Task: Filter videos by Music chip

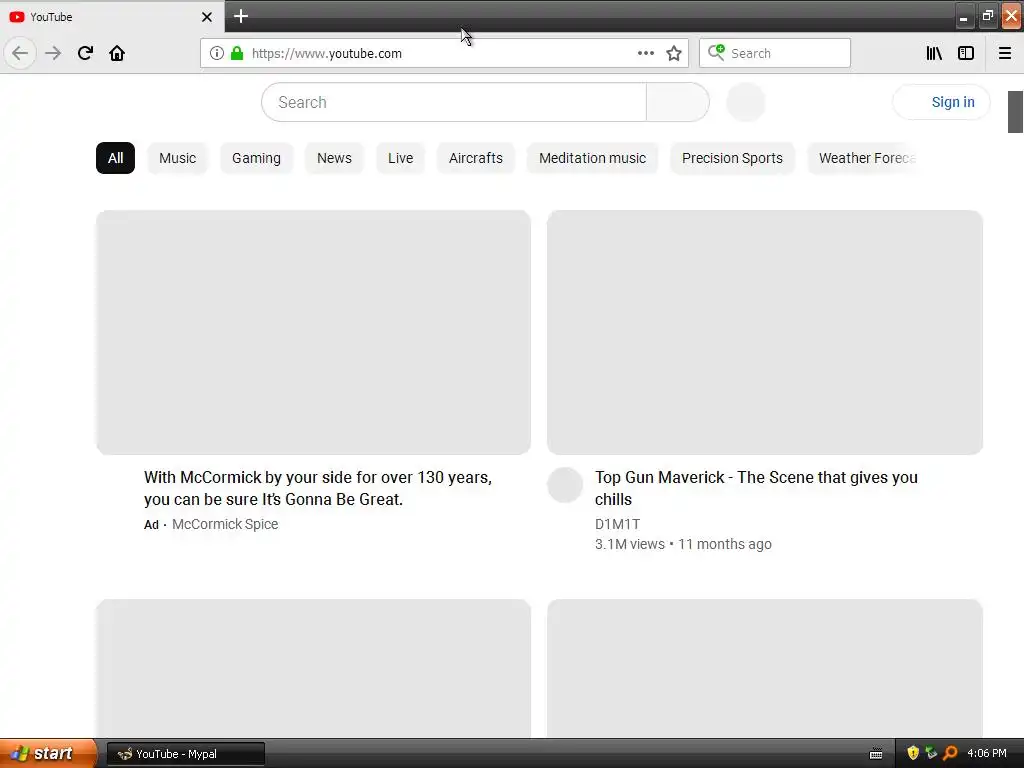Action: (178, 158)
